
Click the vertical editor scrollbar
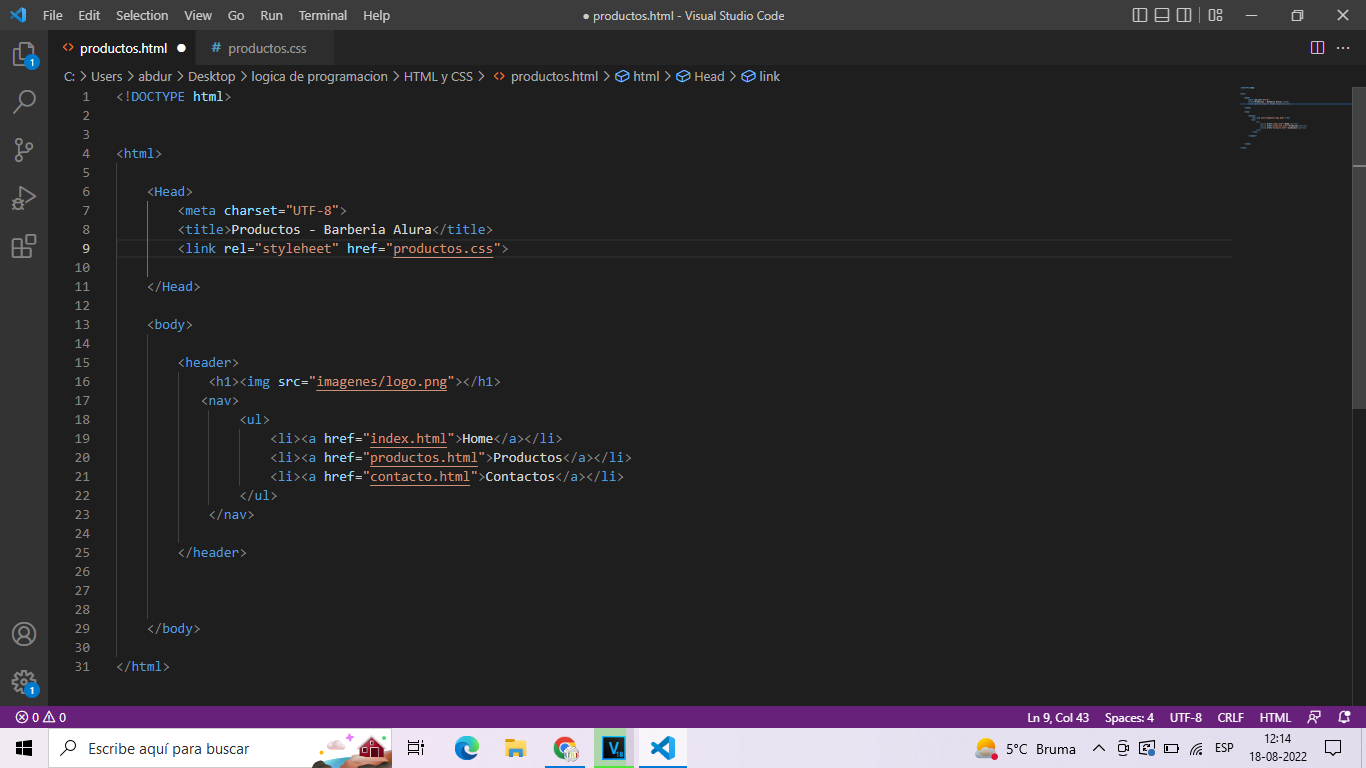coord(1358,246)
